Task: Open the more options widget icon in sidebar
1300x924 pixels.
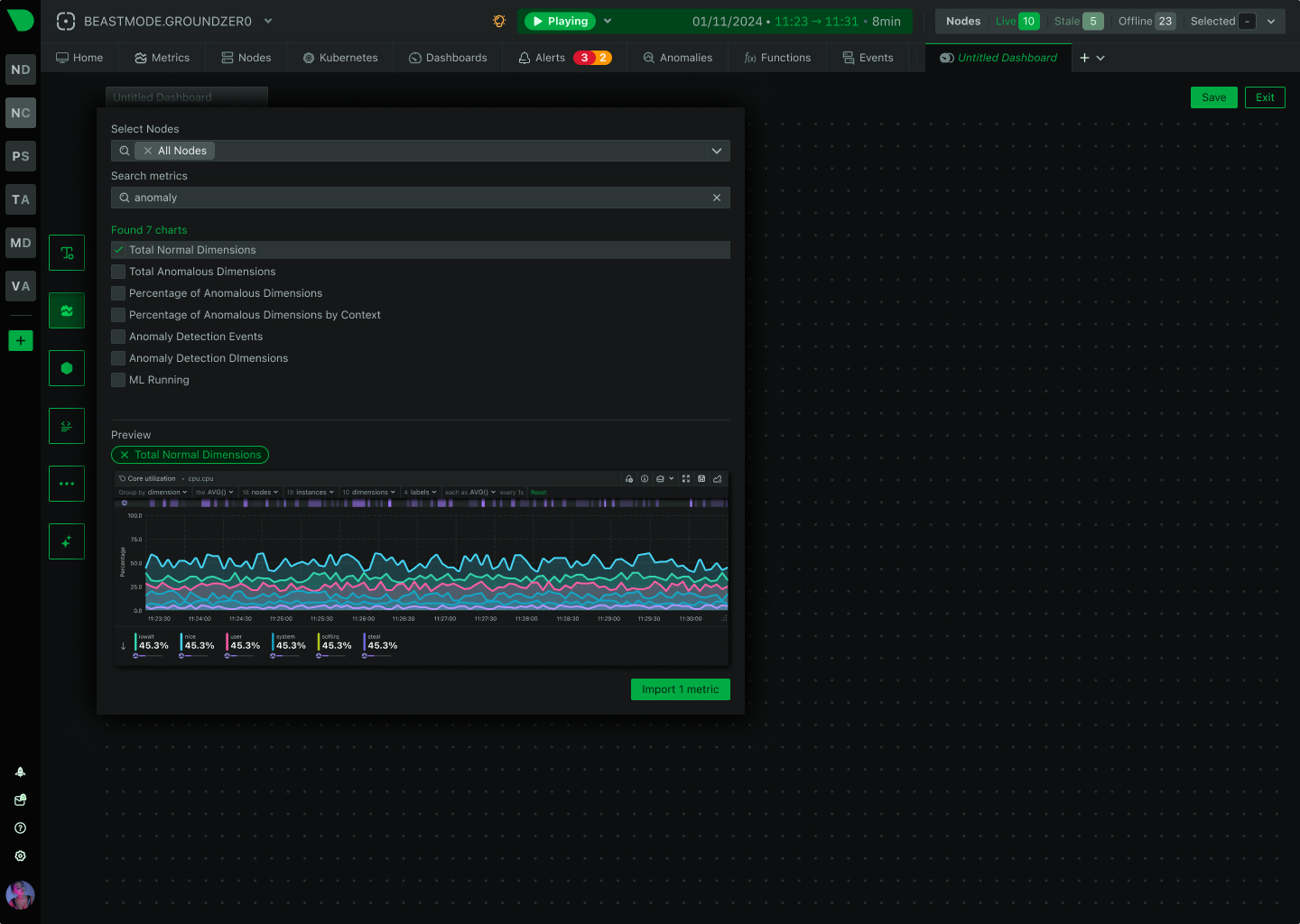Action: (x=66, y=483)
